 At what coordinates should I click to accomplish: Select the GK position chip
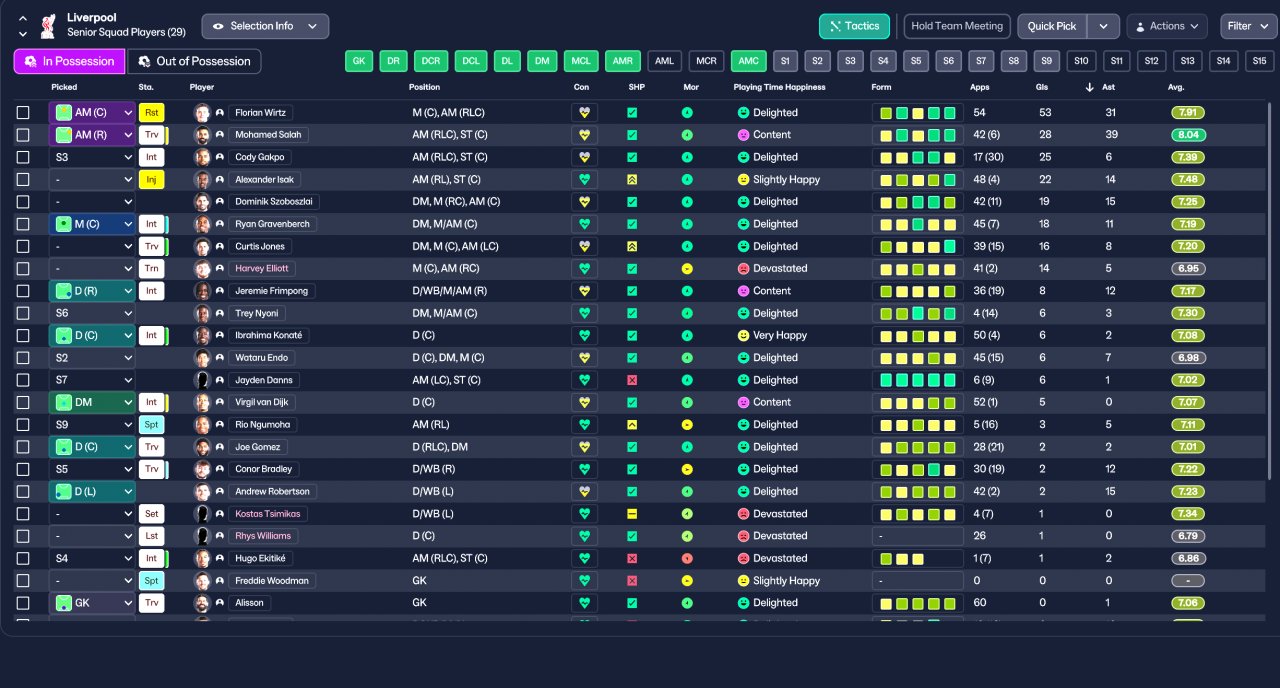click(x=359, y=61)
